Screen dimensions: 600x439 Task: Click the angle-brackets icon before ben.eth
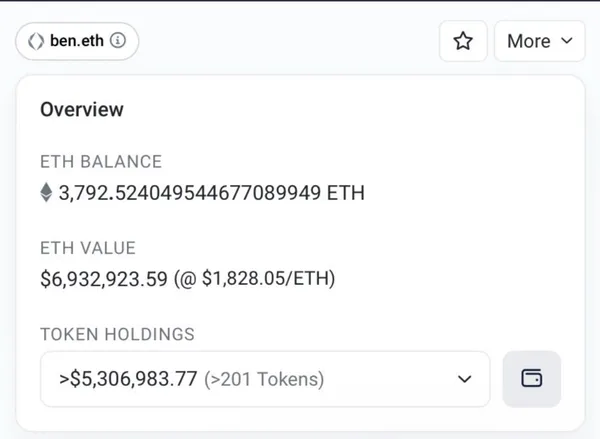pyautogui.click(x=34, y=41)
